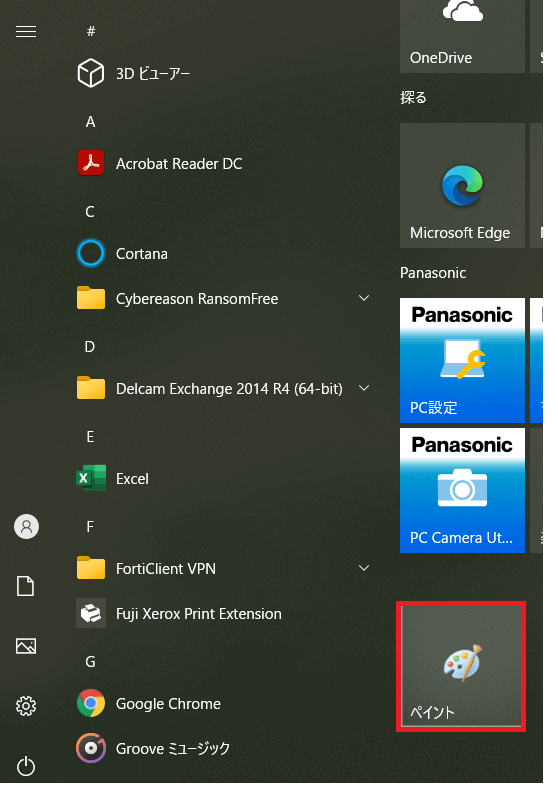Open Fuji Xerox Print Extension

pyautogui.click(x=223, y=613)
